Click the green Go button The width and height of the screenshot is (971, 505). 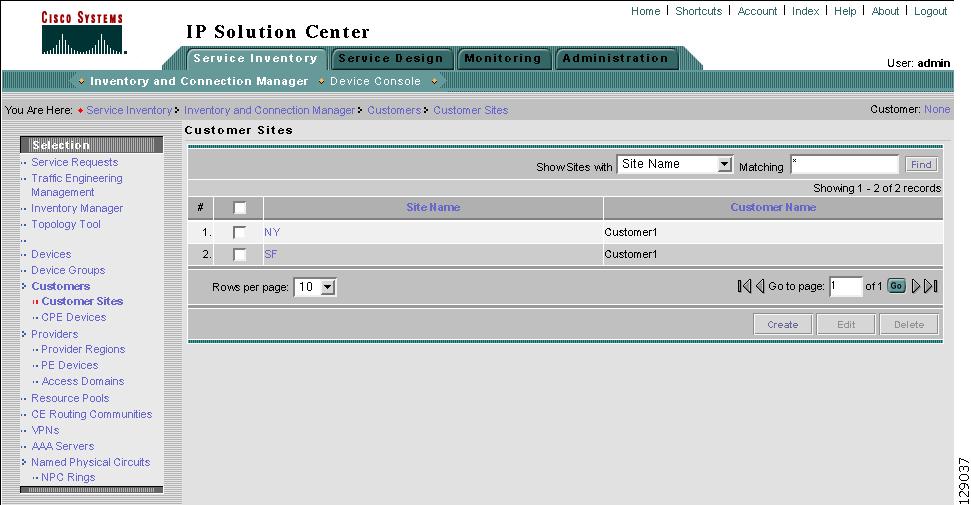tap(896, 286)
